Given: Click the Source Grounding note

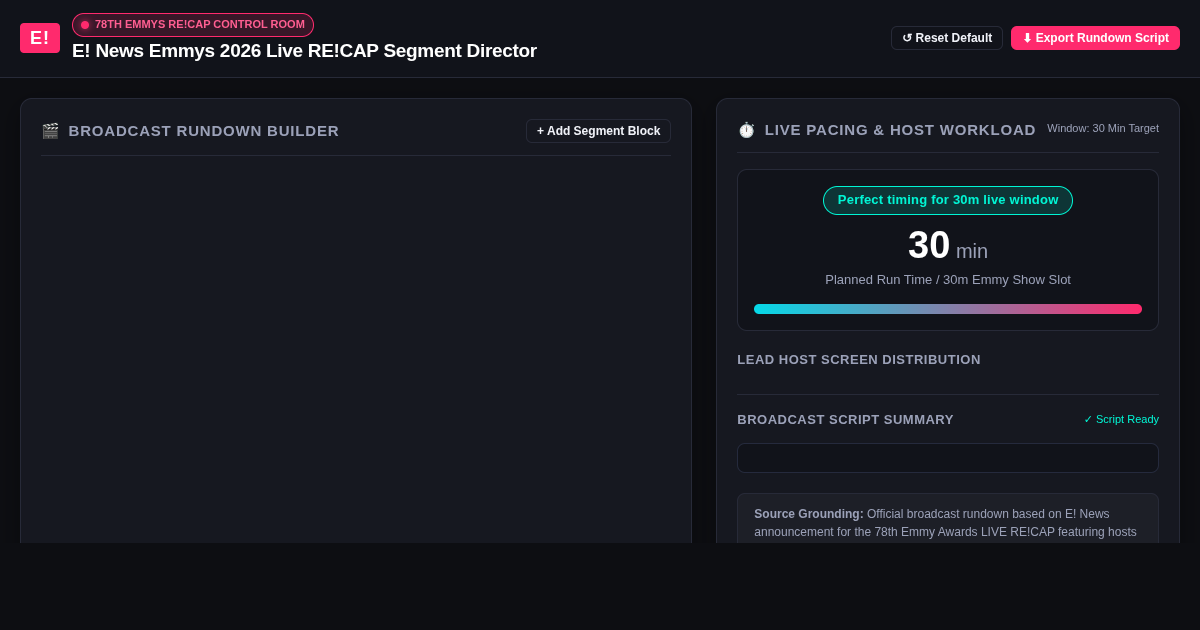Looking at the screenshot, I should [x=948, y=519].
